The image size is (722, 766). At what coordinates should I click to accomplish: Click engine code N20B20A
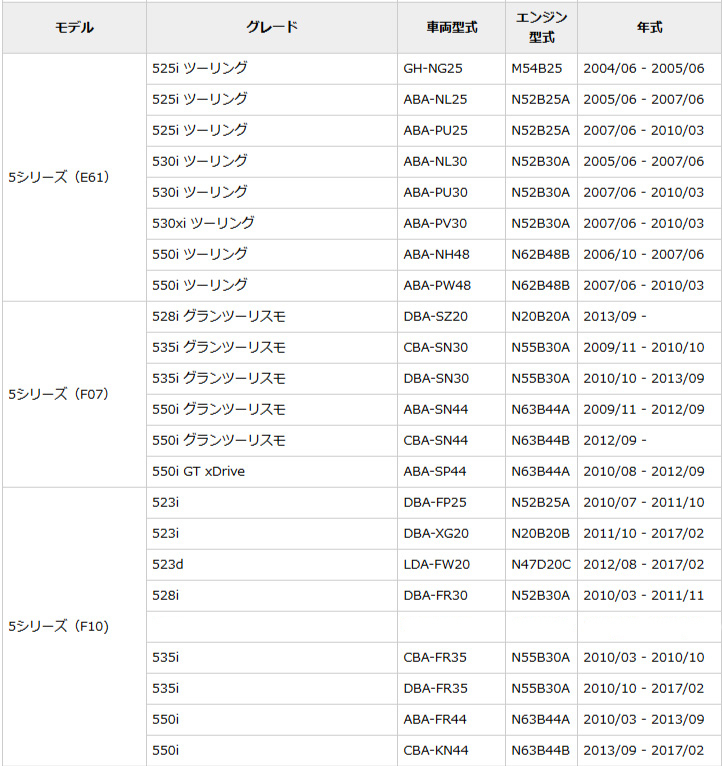click(x=541, y=317)
